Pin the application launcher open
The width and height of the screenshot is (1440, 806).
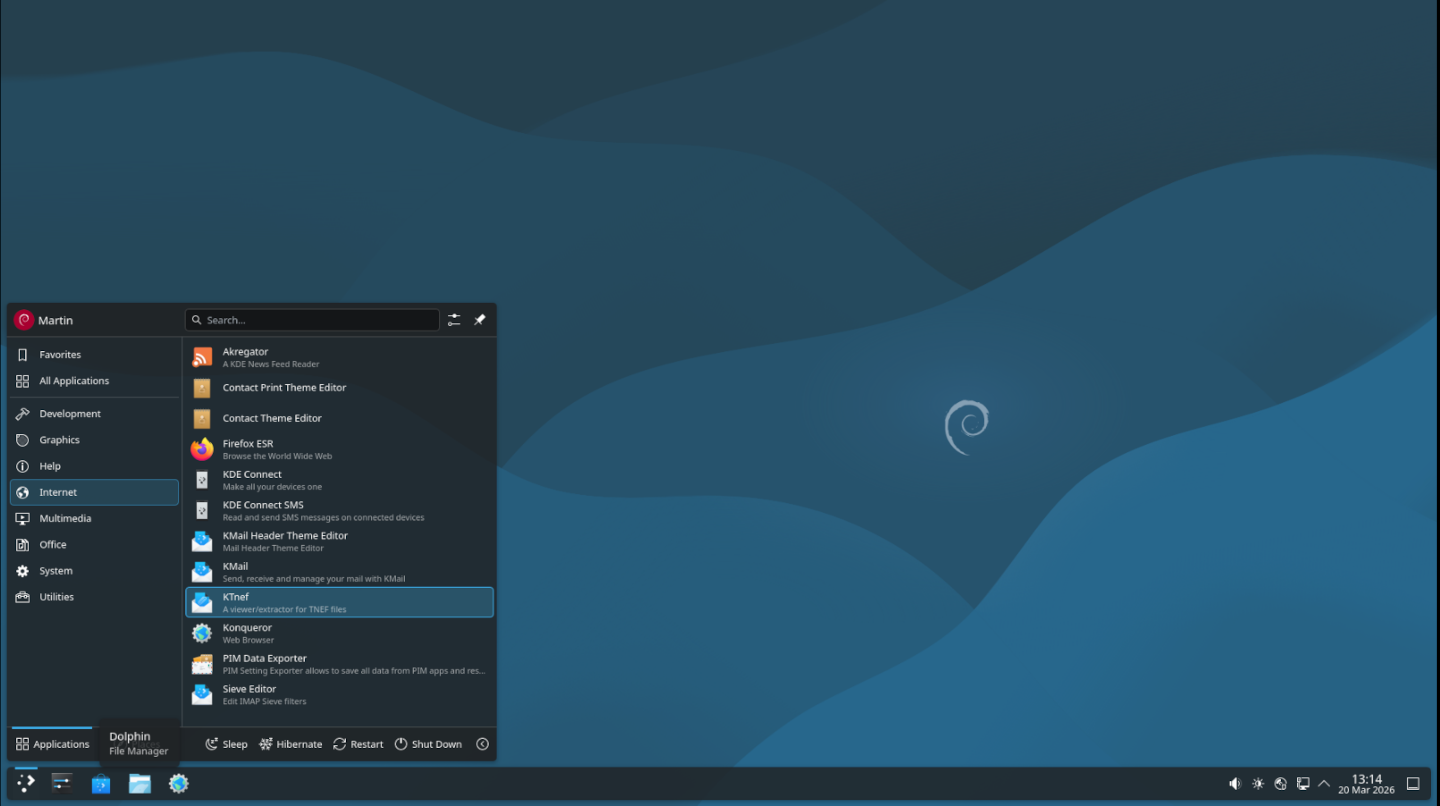pyautogui.click(x=480, y=320)
